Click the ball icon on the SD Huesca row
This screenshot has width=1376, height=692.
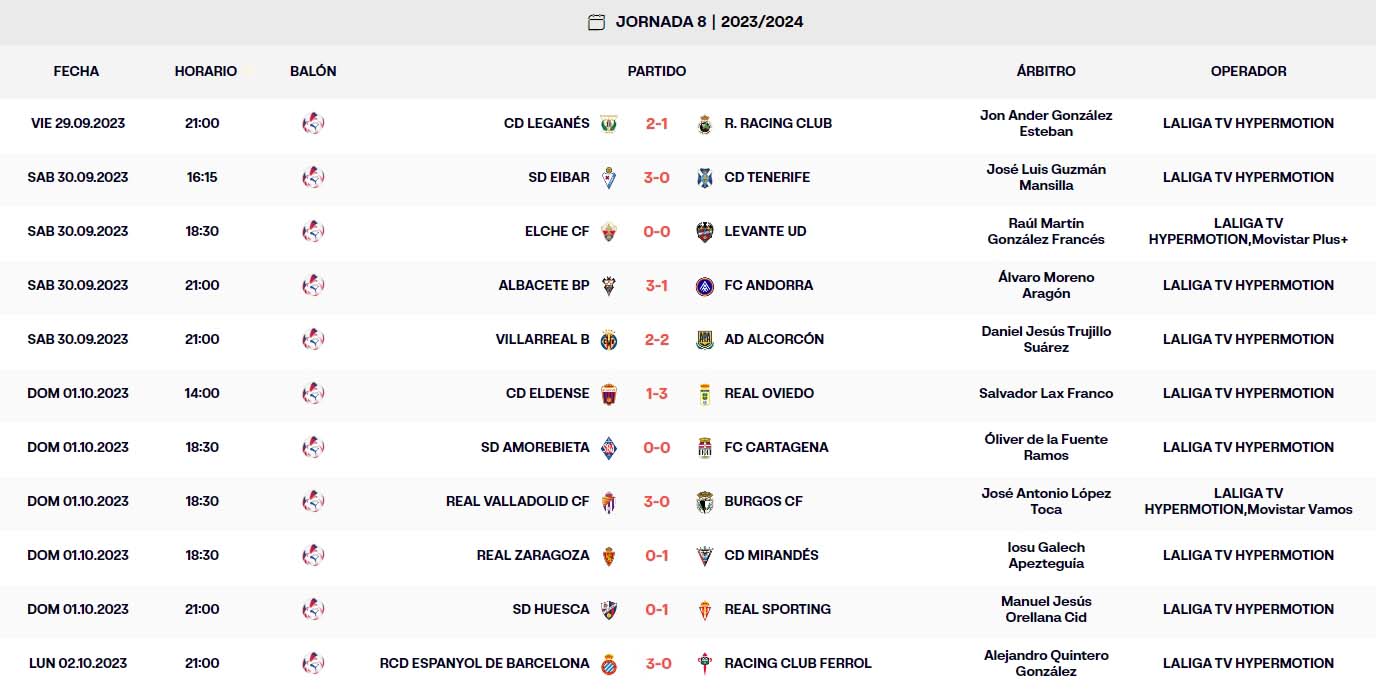pyautogui.click(x=313, y=609)
